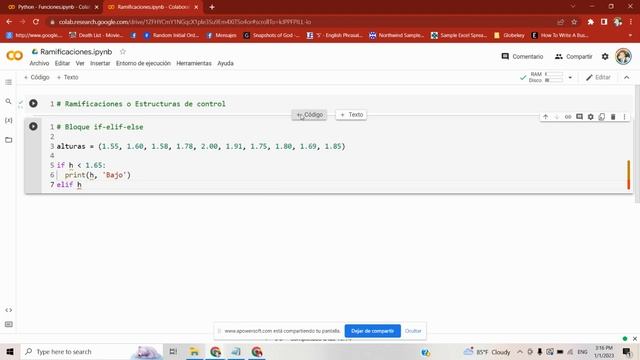640x360 pixels.
Task: Click the Colab CO logo
Action: coord(14,56)
